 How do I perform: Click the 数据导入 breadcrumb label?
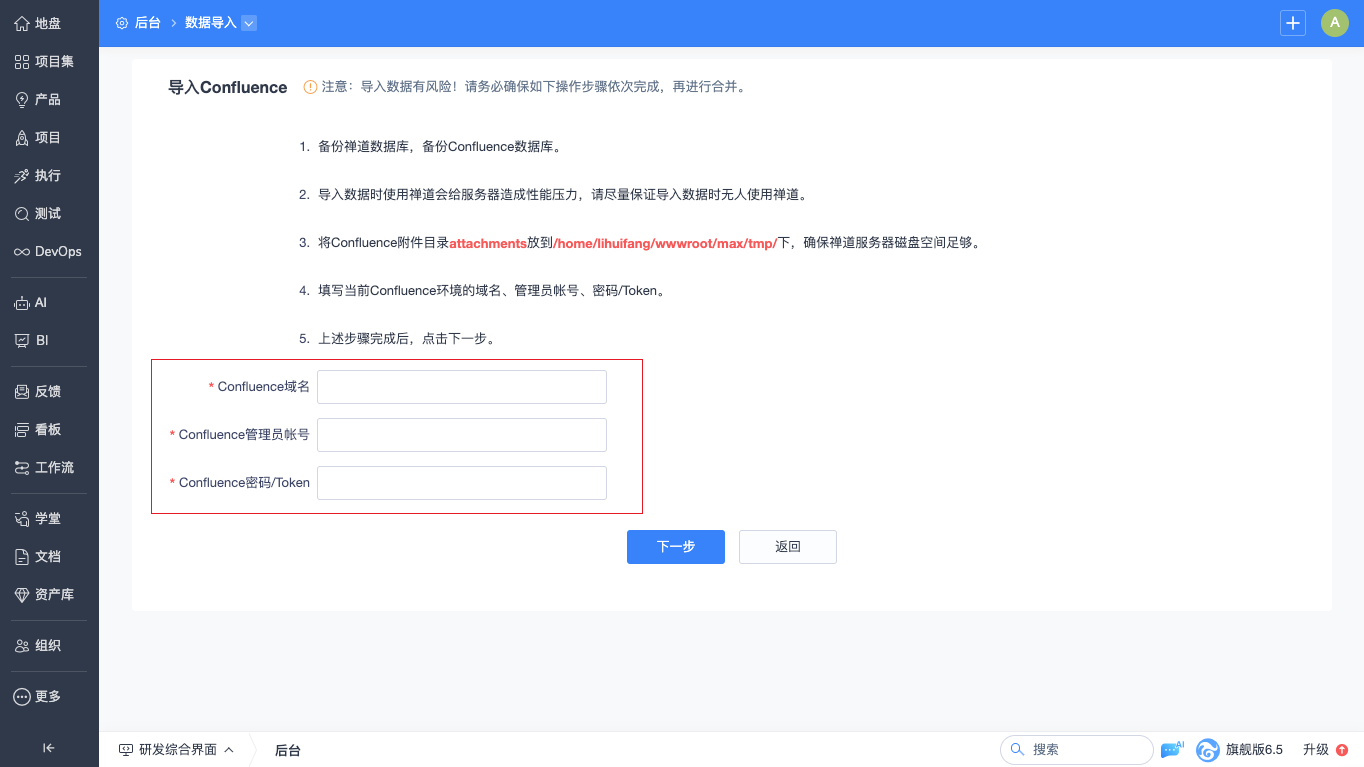tap(211, 22)
